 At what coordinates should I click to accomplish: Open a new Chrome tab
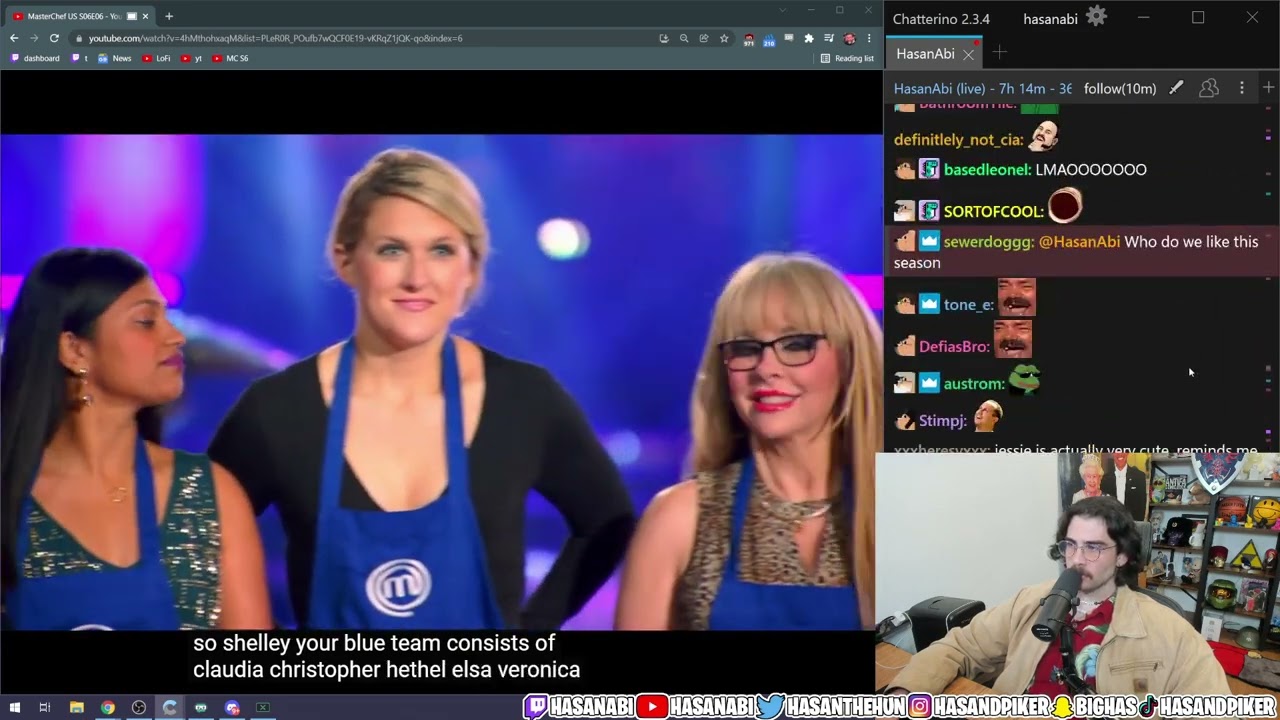coord(169,16)
